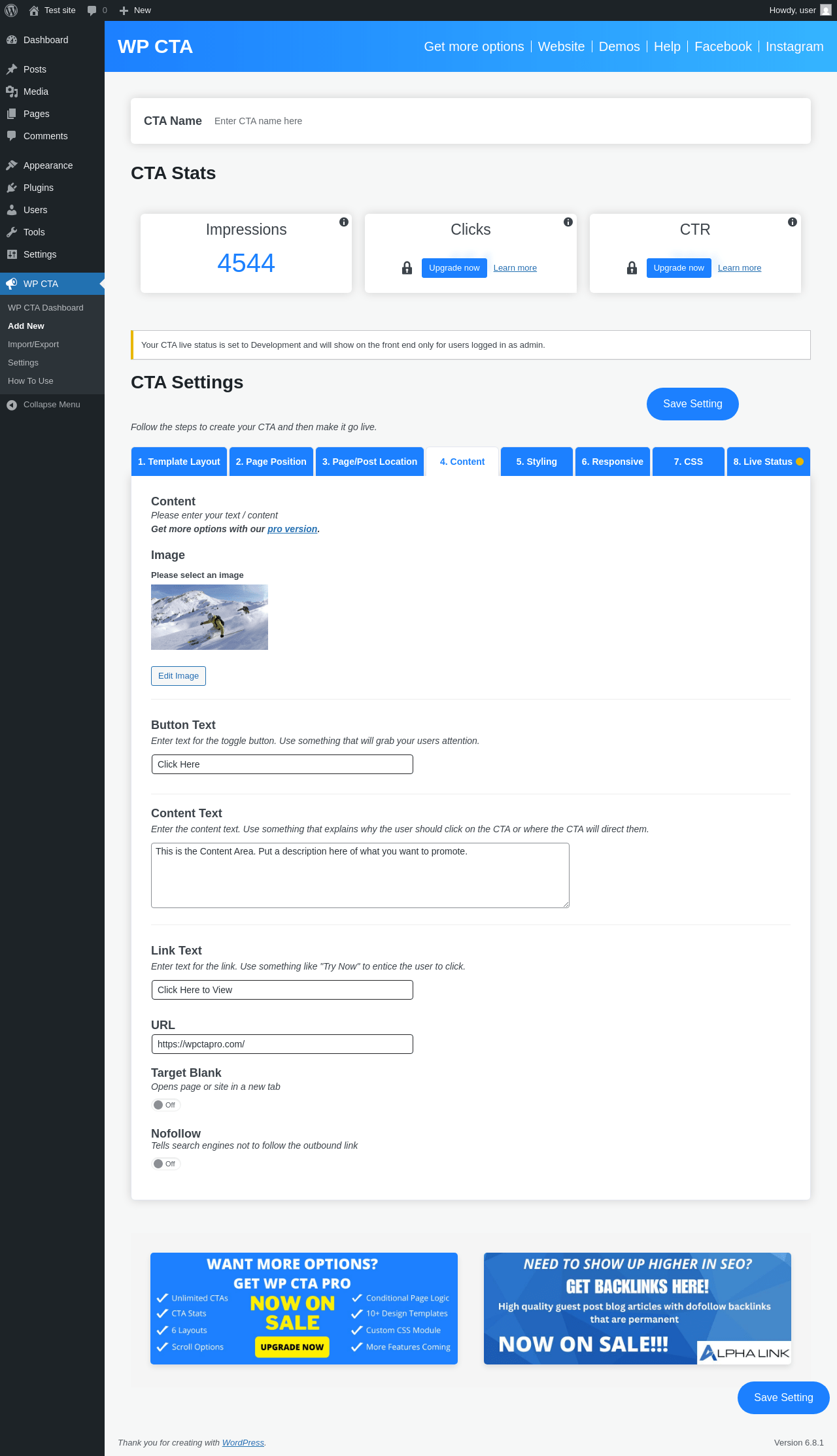Open Import/Export submenu item
This screenshot has width=837, height=1456.
click(x=33, y=345)
